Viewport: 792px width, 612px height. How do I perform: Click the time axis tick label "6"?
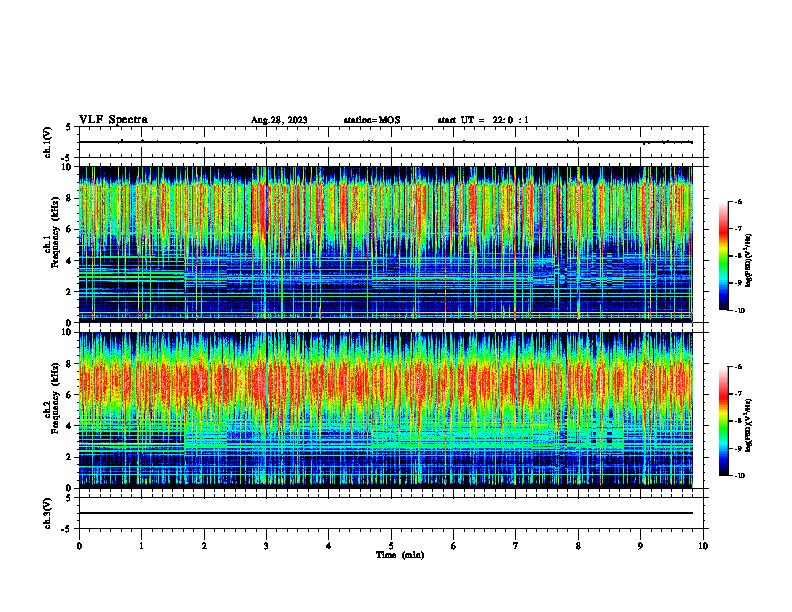(x=454, y=546)
